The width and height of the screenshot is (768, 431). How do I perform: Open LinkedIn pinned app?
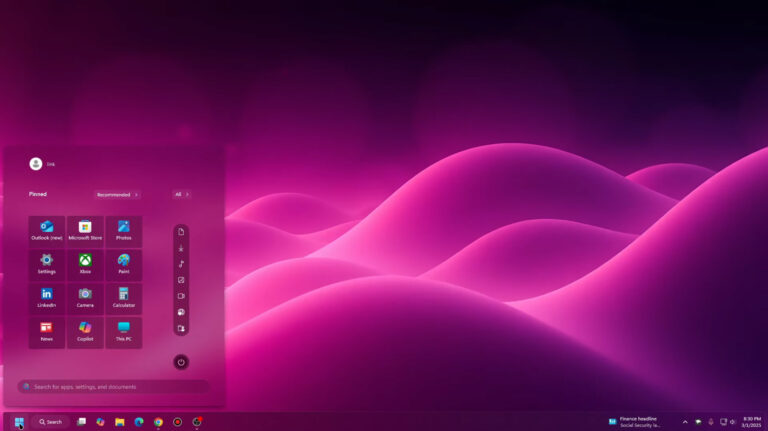[x=46, y=298]
